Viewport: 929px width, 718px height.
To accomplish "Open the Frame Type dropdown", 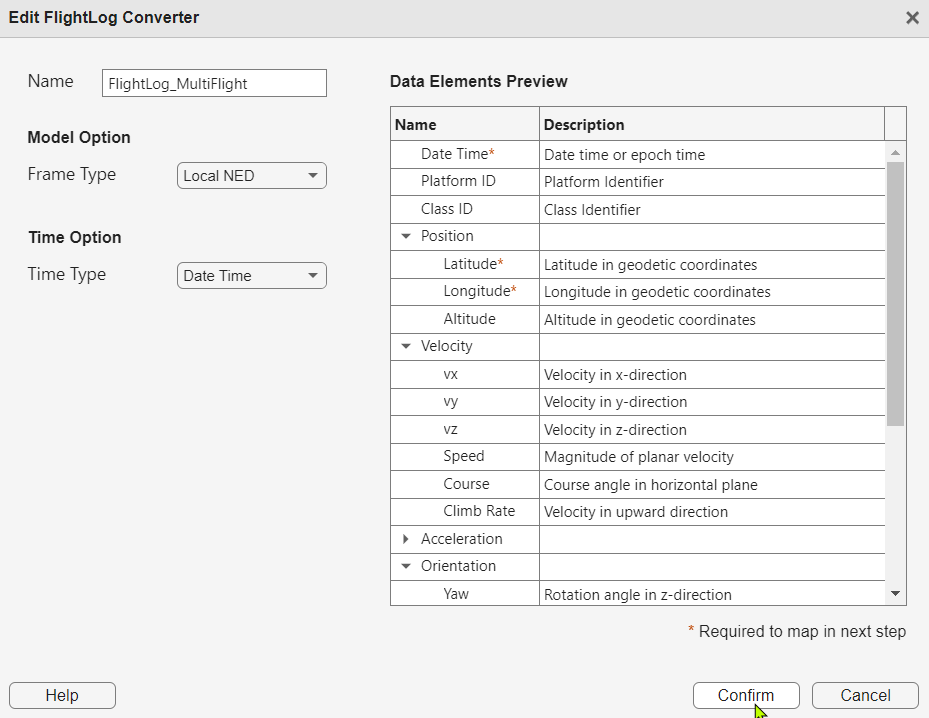I will [251, 176].
